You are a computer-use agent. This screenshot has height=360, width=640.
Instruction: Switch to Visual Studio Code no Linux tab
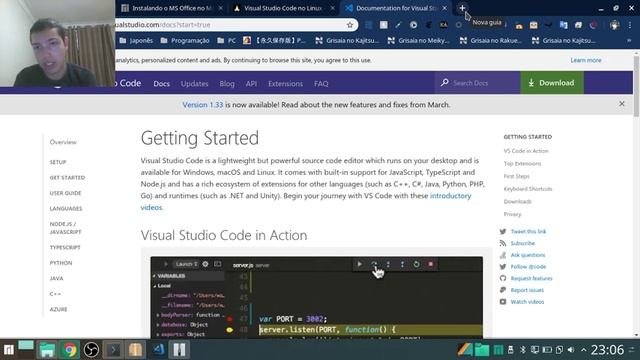tap(283, 8)
